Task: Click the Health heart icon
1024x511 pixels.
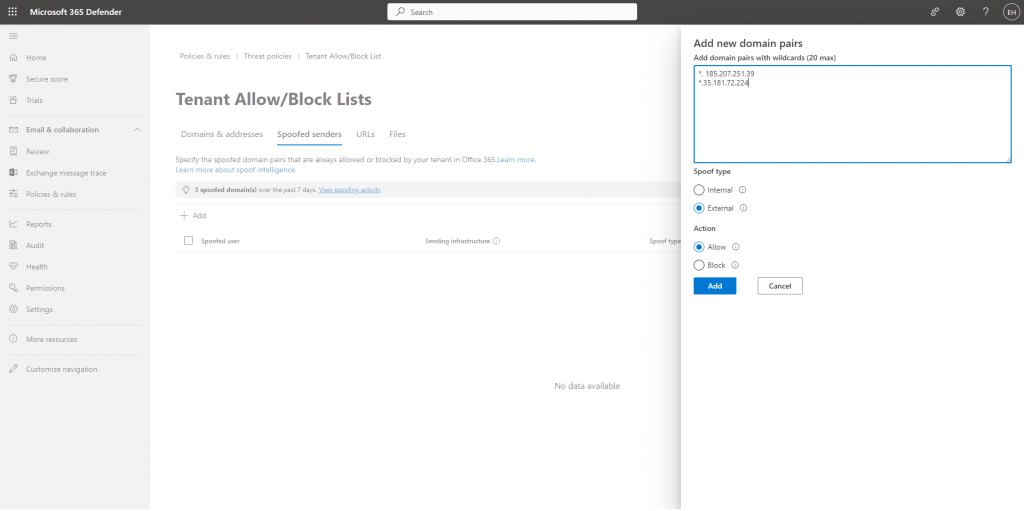Action: pos(13,267)
